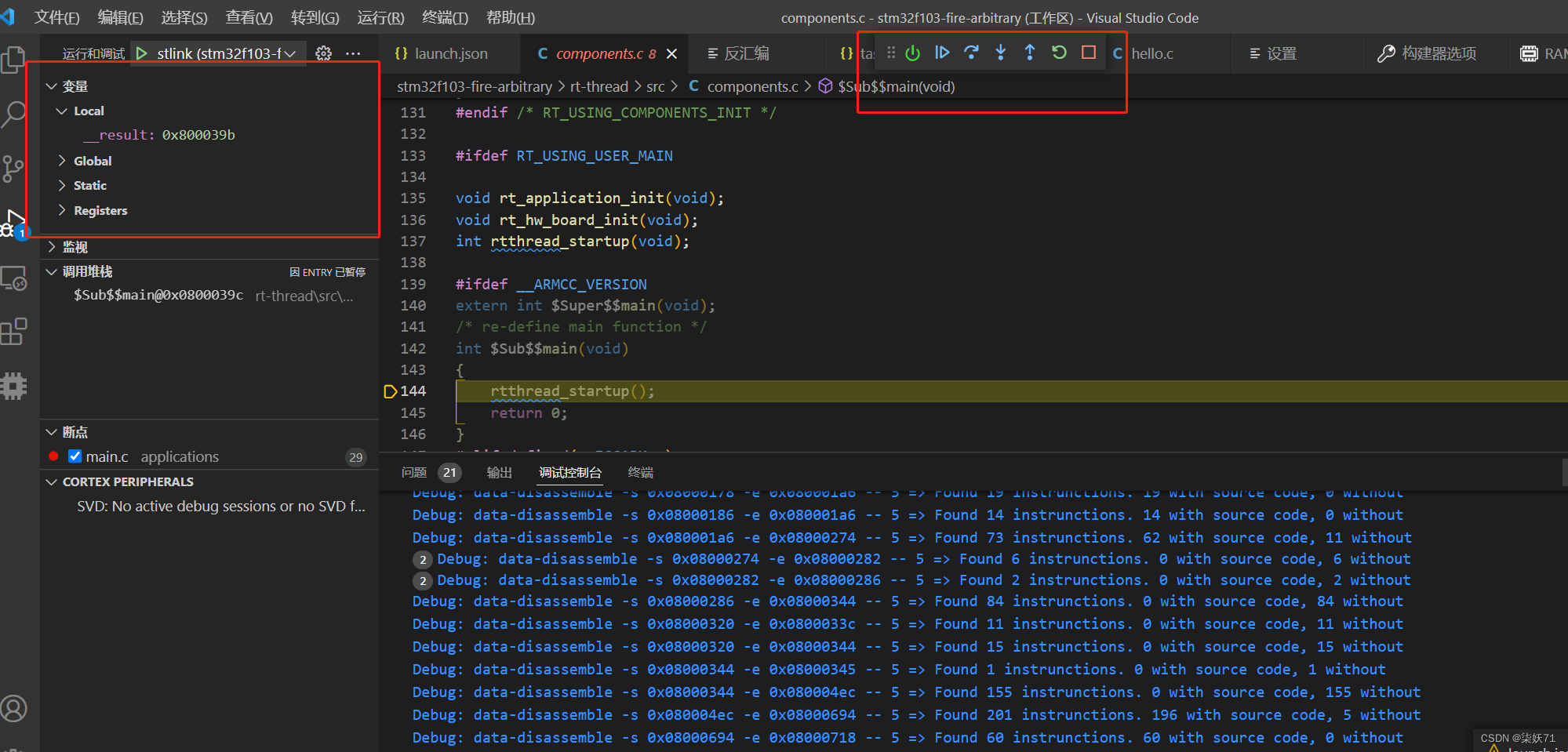Screen dimensions: 1568x752
Task: Close the components.c editor tab
Action: click(x=671, y=53)
